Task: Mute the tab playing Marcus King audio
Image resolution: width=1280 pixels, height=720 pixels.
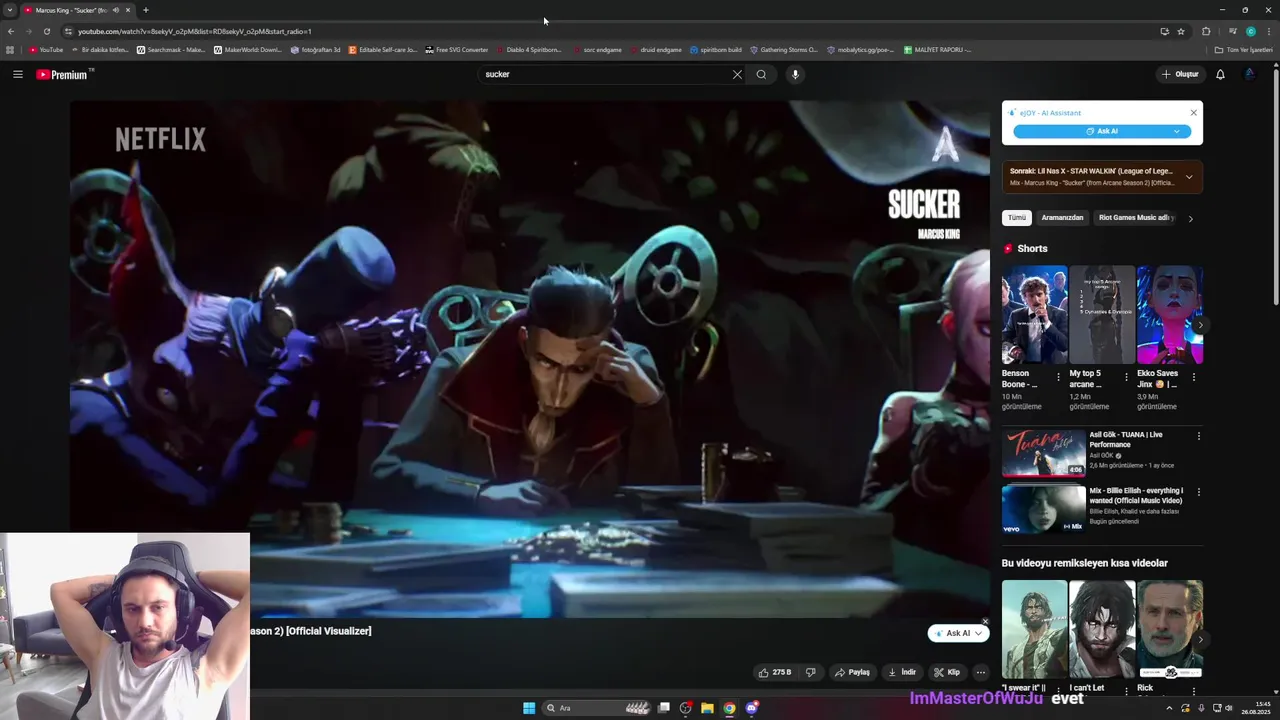Action: click(116, 10)
